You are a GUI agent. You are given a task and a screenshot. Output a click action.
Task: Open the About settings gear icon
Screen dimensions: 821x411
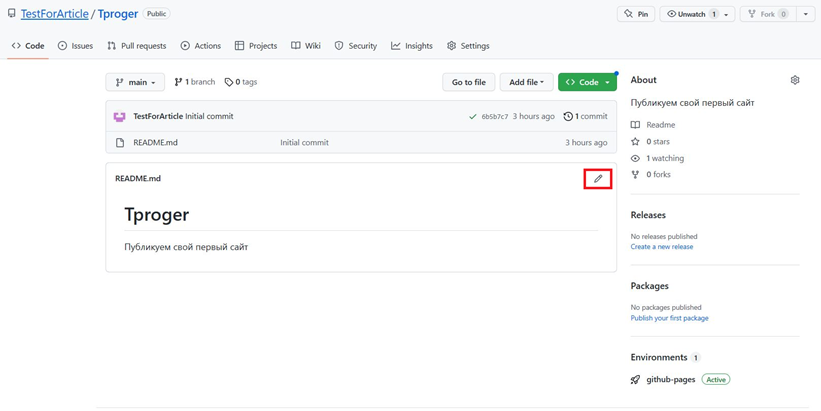pyautogui.click(x=795, y=80)
